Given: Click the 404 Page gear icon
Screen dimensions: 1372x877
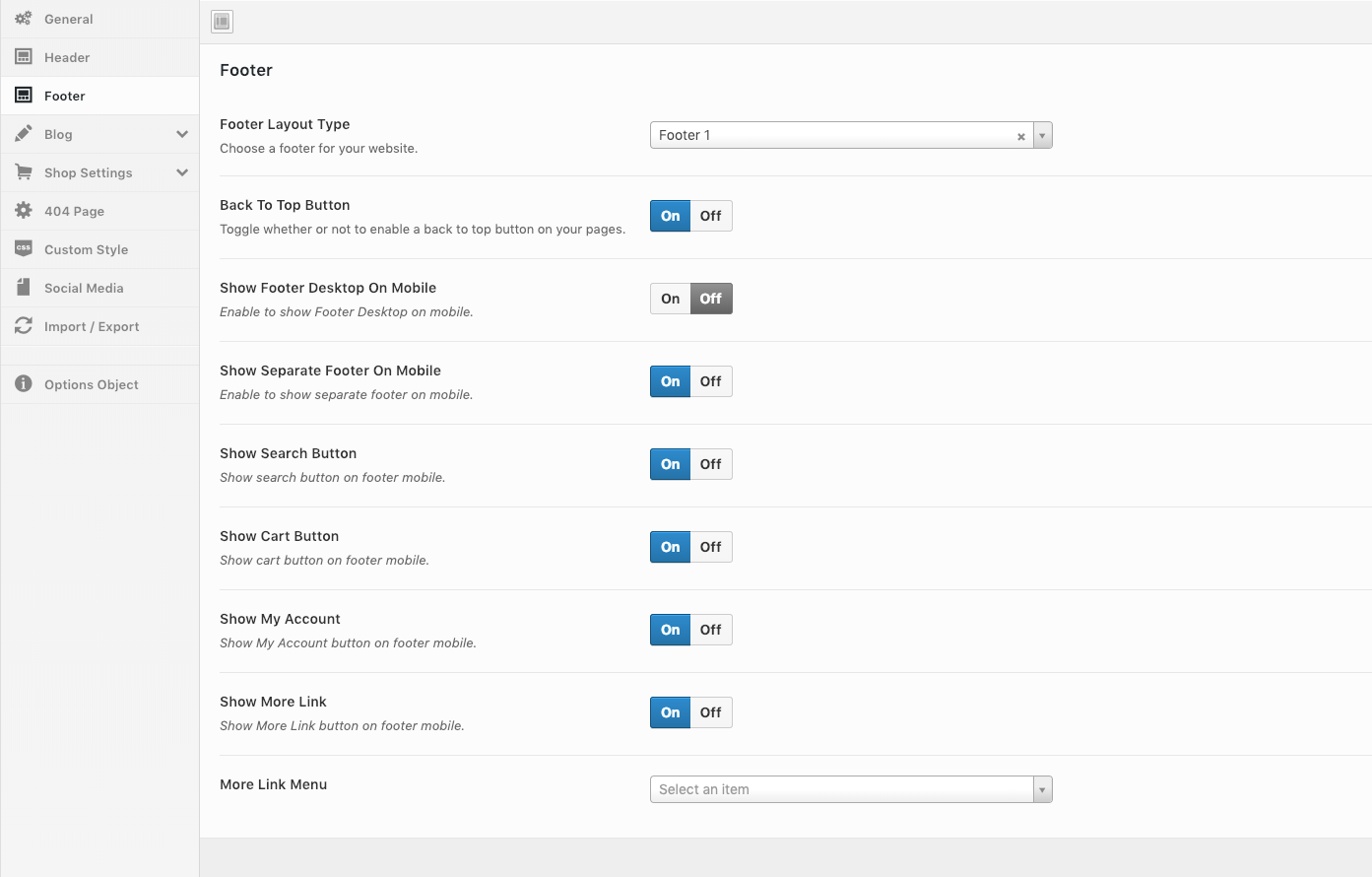Looking at the screenshot, I should pyautogui.click(x=24, y=211).
